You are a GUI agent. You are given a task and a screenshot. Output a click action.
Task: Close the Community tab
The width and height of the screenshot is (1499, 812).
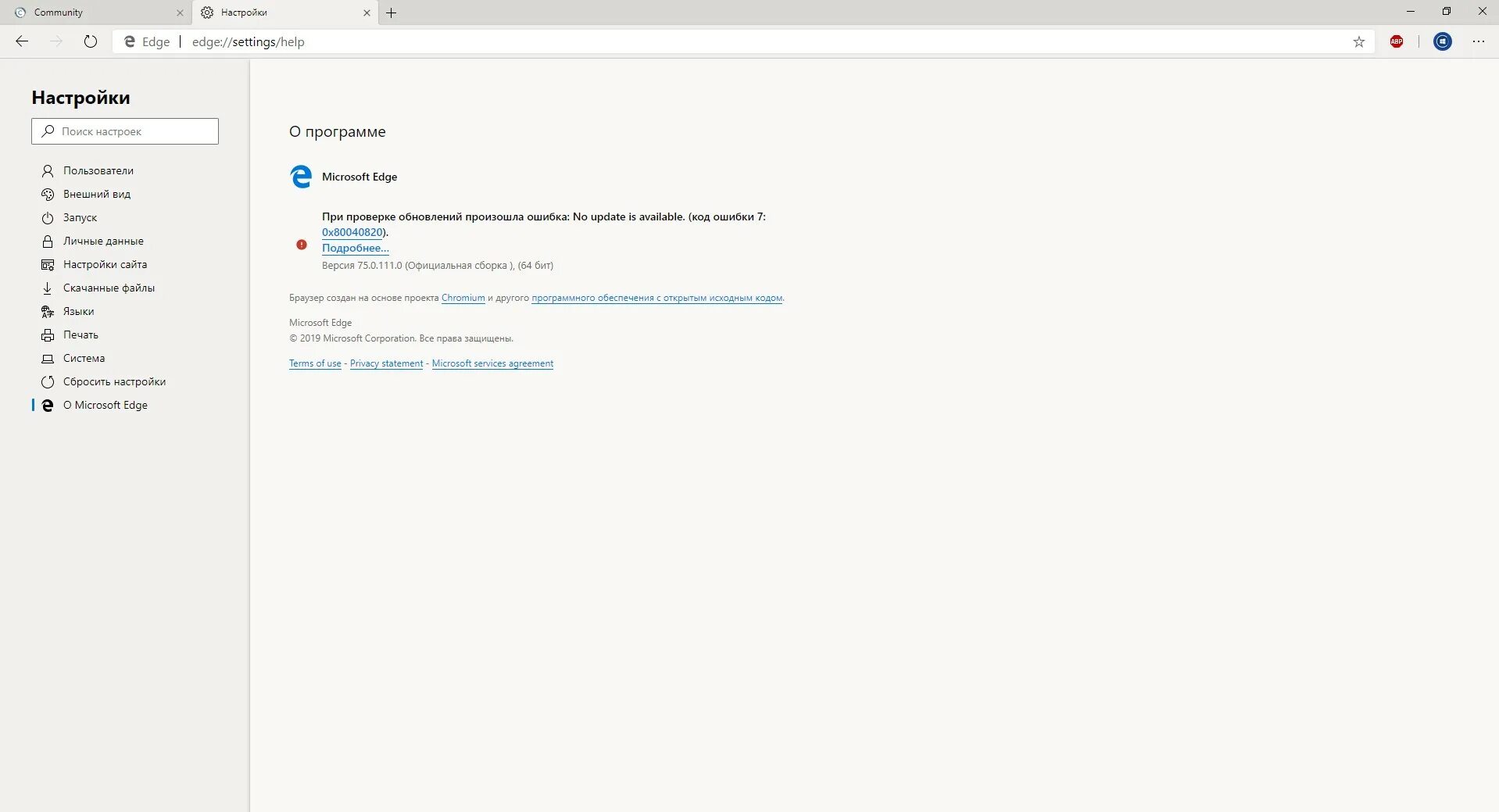pyautogui.click(x=180, y=13)
